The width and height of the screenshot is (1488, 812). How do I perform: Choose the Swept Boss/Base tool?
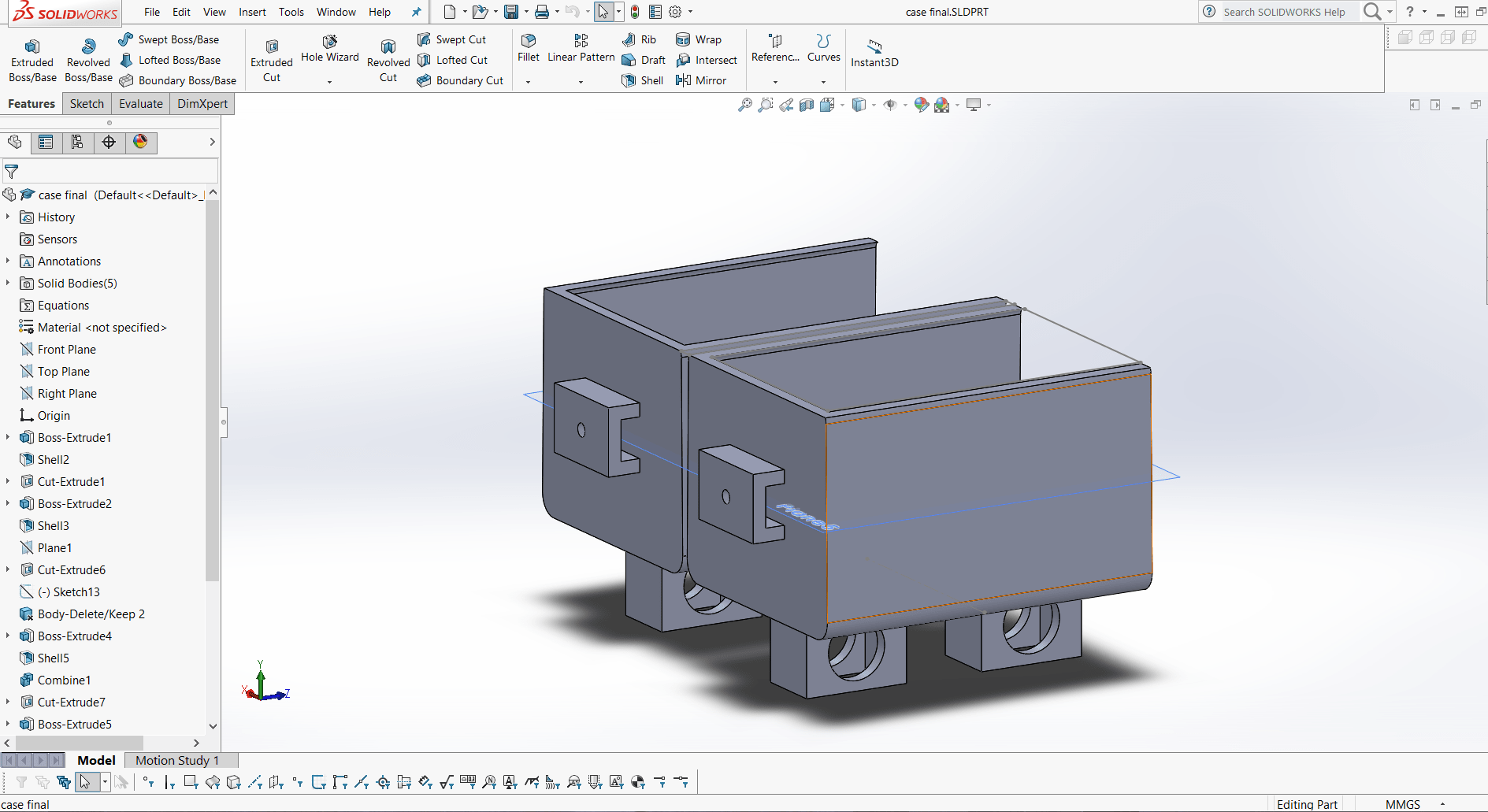169,39
